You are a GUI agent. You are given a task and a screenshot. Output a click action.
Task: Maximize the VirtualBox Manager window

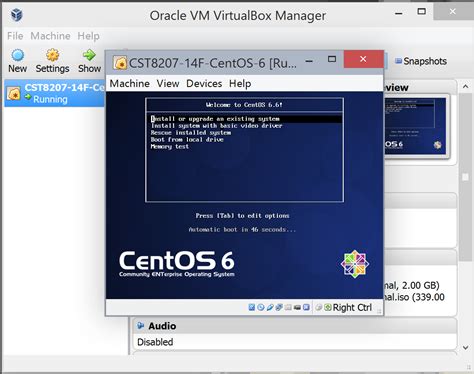click(x=421, y=12)
